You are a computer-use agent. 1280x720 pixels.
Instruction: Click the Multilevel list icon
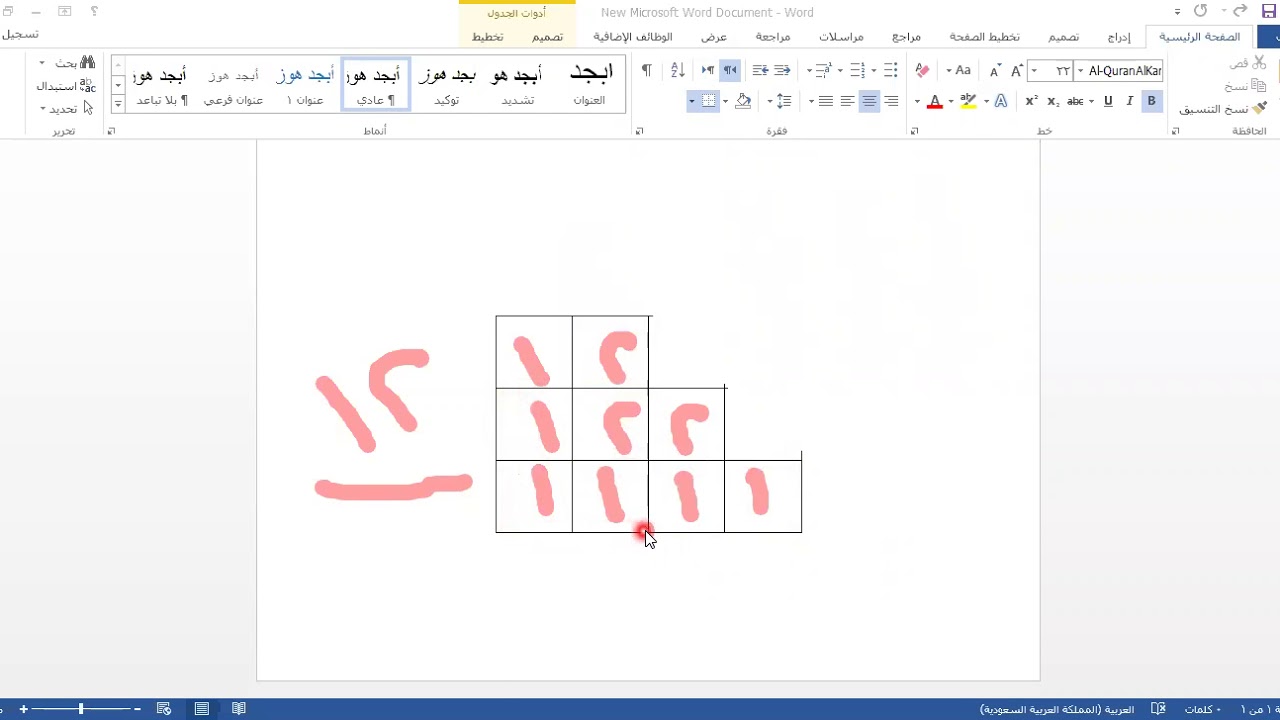tap(823, 71)
